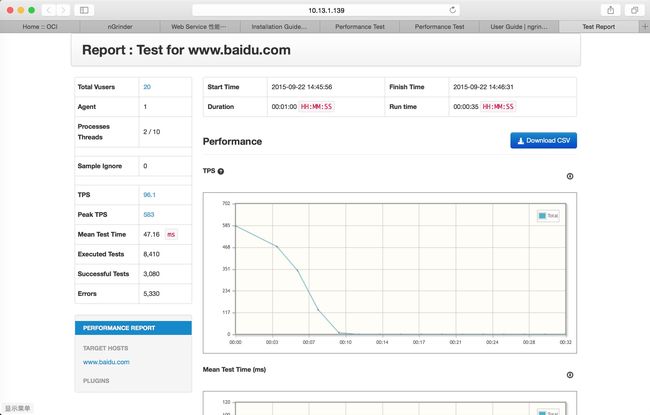This screenshot has height=415, width=650.
Task: Switch to the User Guide | ngrinder tab
Action: click(519, 27)
